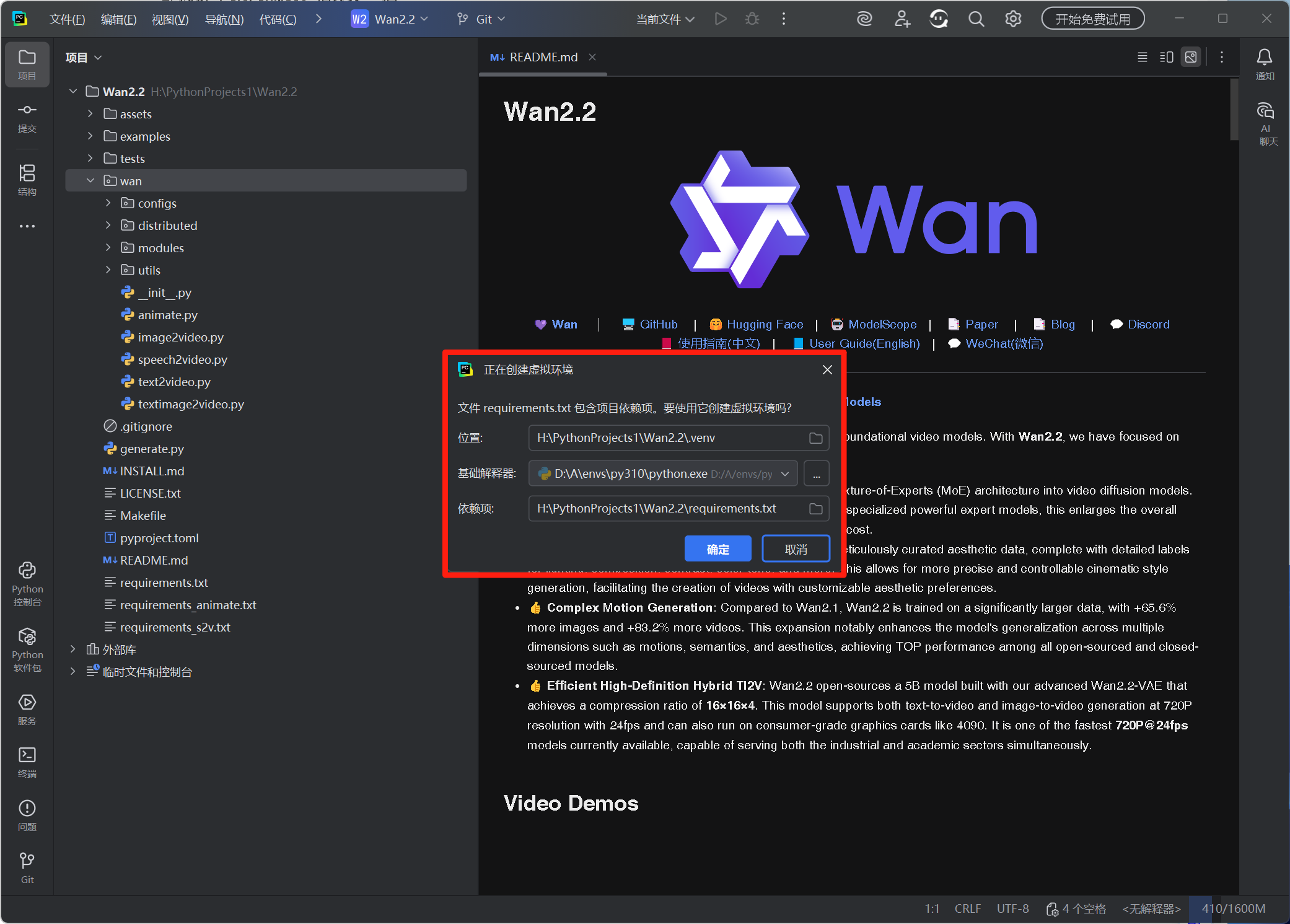Viewport: 1290px width, 924px height.
Task: Open the Code menu
Action: (x=278, y=19)
